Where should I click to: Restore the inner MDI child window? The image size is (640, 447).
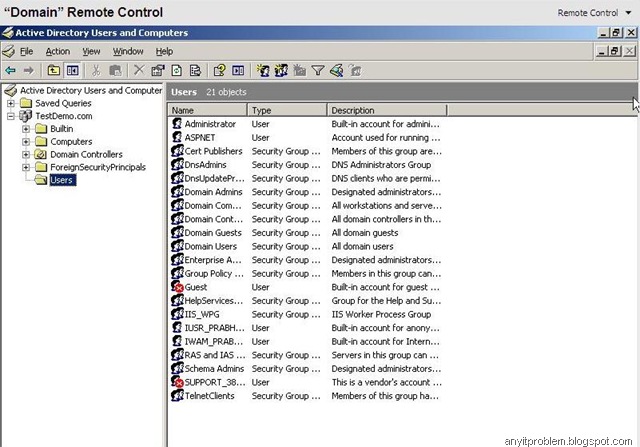(x=615, y=51)
